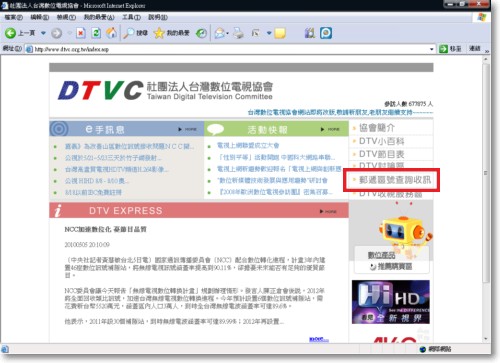The height and width of the screenshot is (363, 500).
Task: Open the 檔案(F) File menu
Action: coord(13,17)
